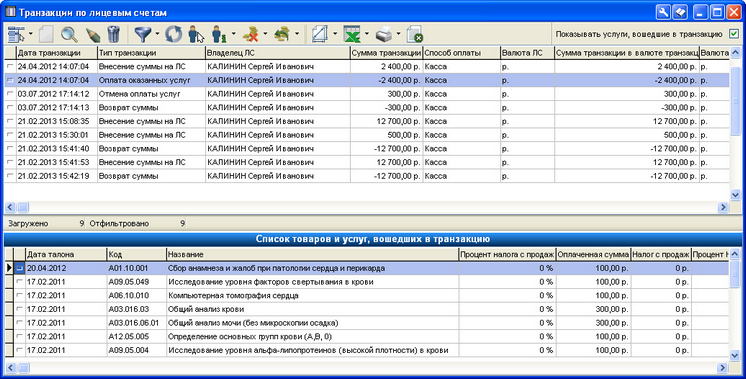The height and width of the screenshot is (379, 746).
Task: Click the trash bin delete icon
Action: (x=114, y=34)
